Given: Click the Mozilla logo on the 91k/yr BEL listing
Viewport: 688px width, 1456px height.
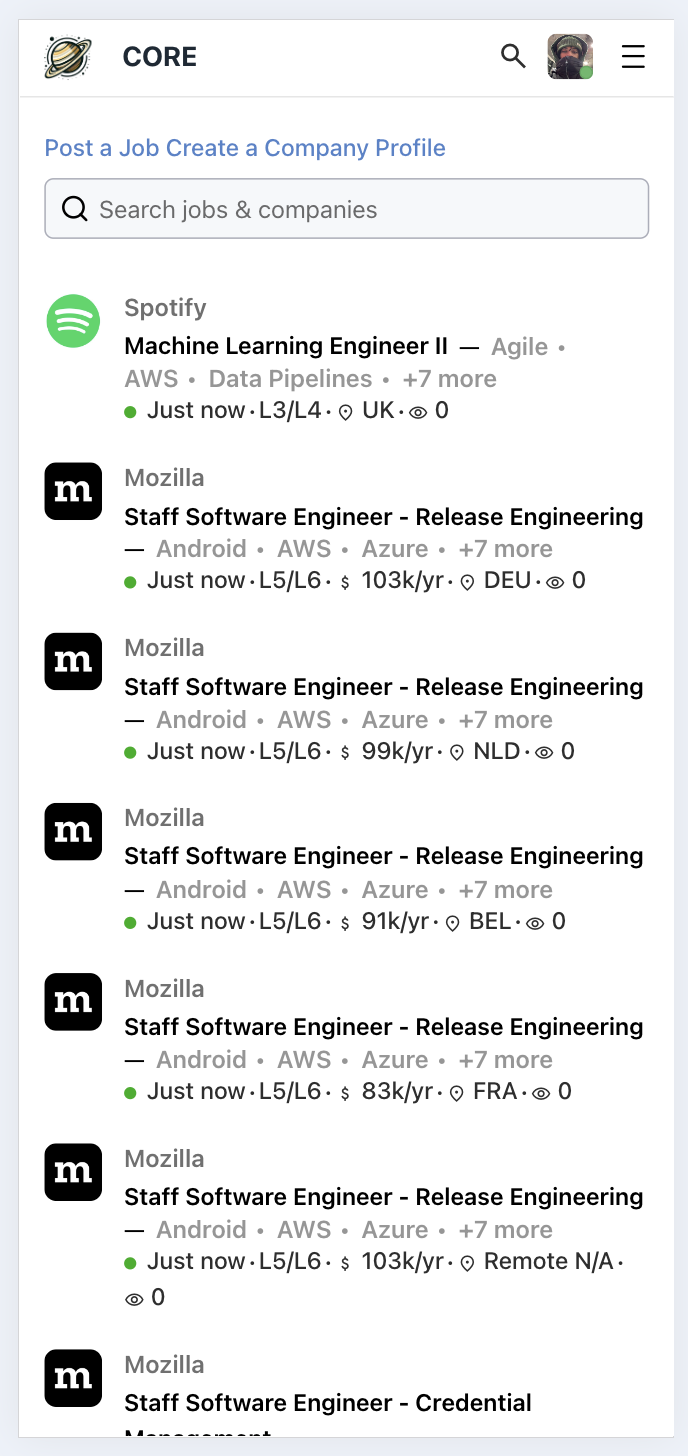Looking at the screenshot, I should 73,831.
